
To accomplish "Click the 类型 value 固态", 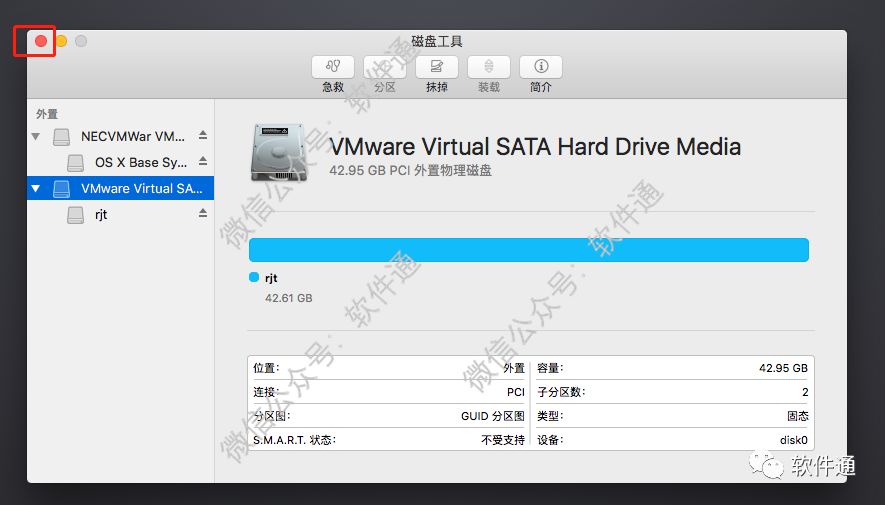I will (x=798, y=416).
